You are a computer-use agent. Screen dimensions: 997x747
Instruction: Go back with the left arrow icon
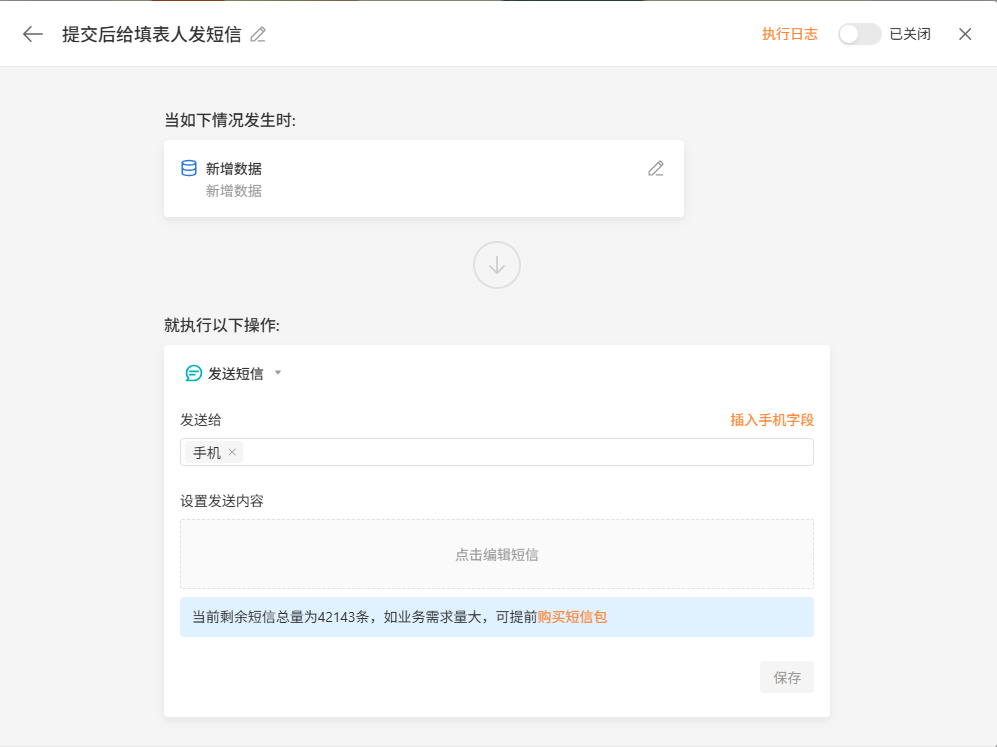(x=33, y=34)
